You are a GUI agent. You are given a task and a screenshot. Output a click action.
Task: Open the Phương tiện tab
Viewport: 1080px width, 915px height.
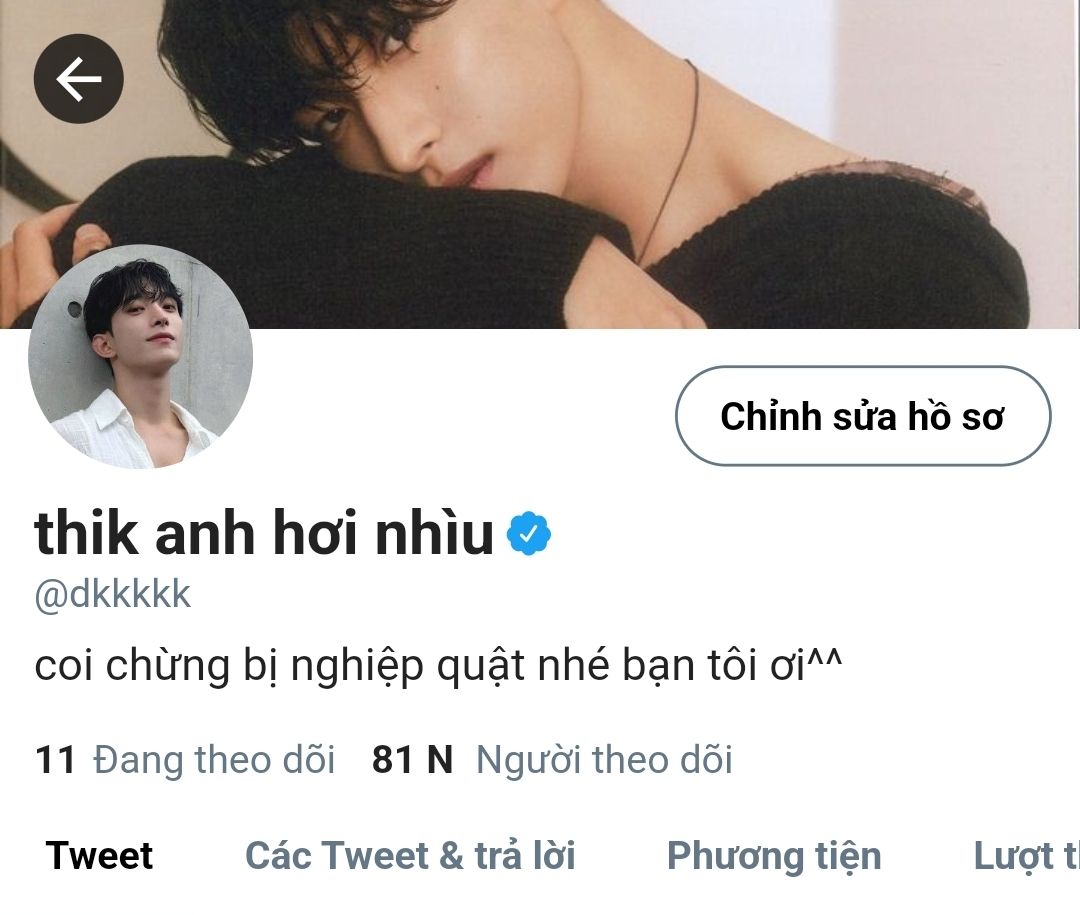coord(773,856)
